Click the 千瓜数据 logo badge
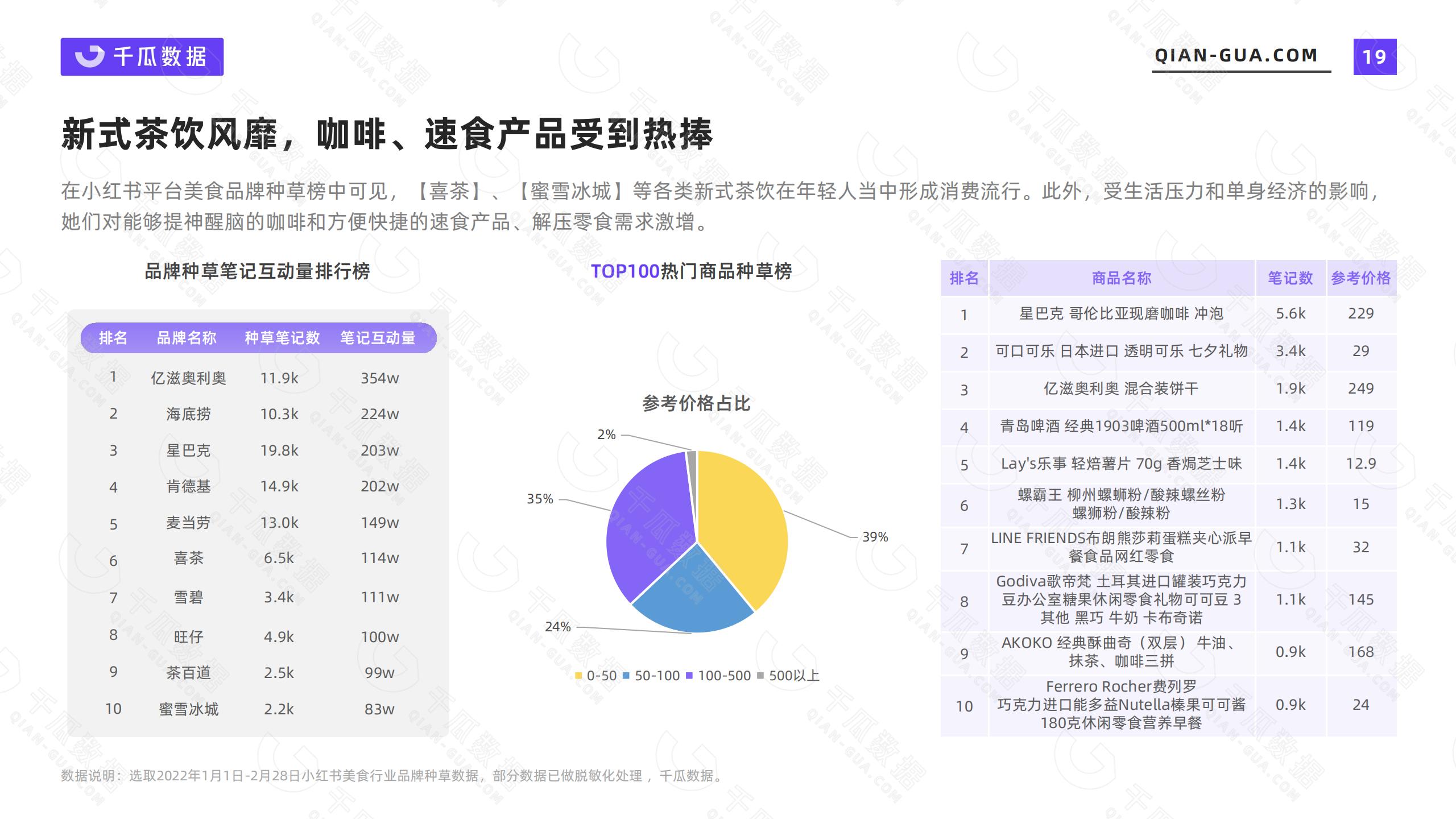Image resolution: width=1456 pixels, height=819 pixels. tap(142, 57)
